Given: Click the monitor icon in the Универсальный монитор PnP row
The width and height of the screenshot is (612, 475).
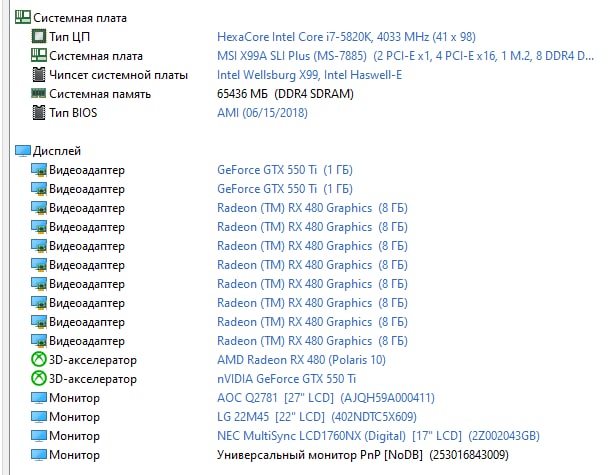Looking at the screenshot, I should 39,455.
